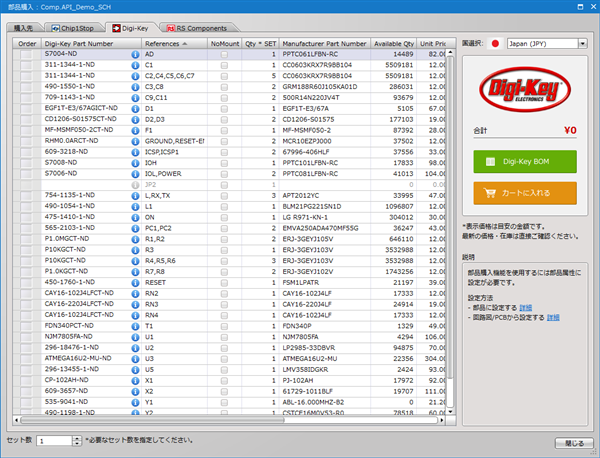Click info icon for 475-1410-1-ND
This screenshot has width=600, height=458.
click(x=135, y=218)
